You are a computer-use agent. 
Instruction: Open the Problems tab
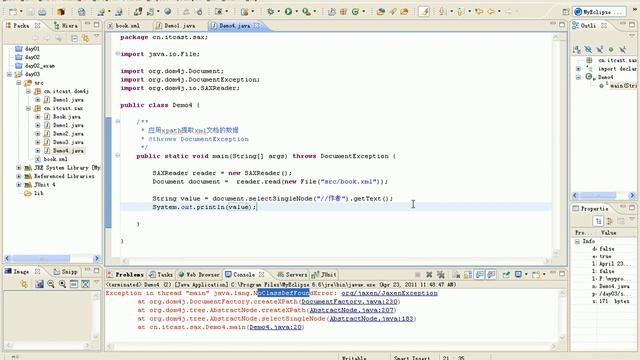point(125,275)
